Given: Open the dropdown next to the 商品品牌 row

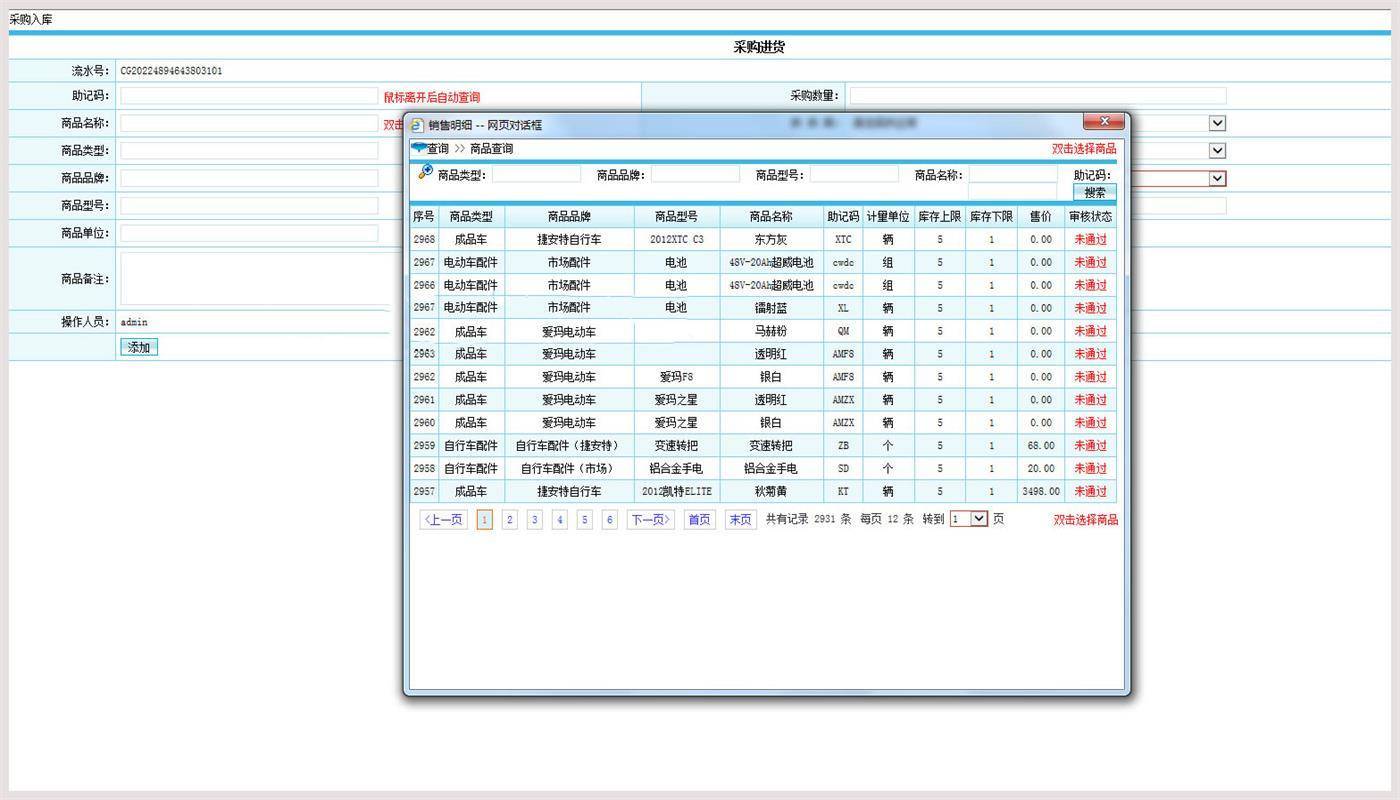Looking at the screenshot, I should [x=1216, y=177].
